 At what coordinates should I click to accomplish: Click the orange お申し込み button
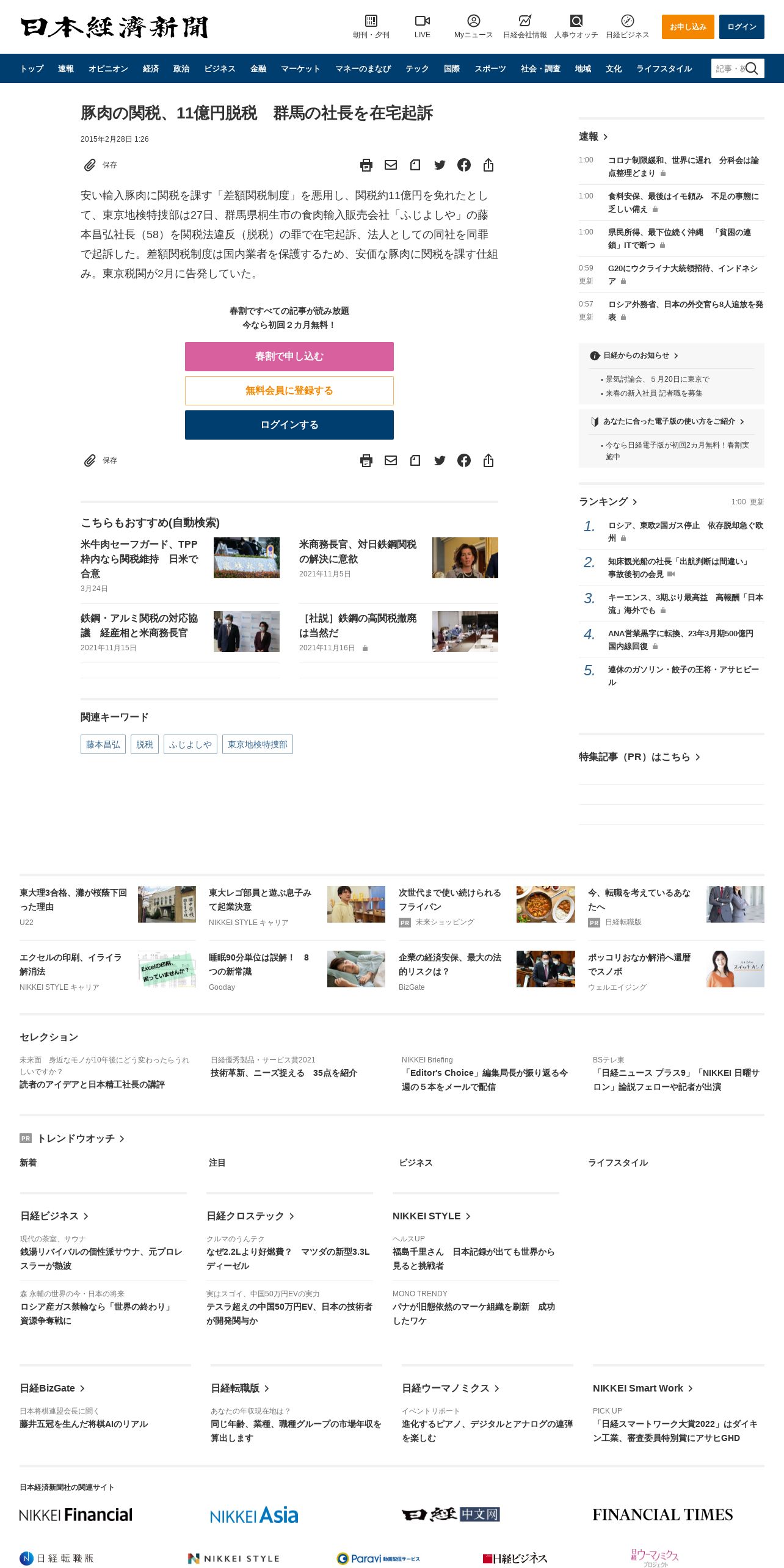pyautogui.click(x=688, y=27)
